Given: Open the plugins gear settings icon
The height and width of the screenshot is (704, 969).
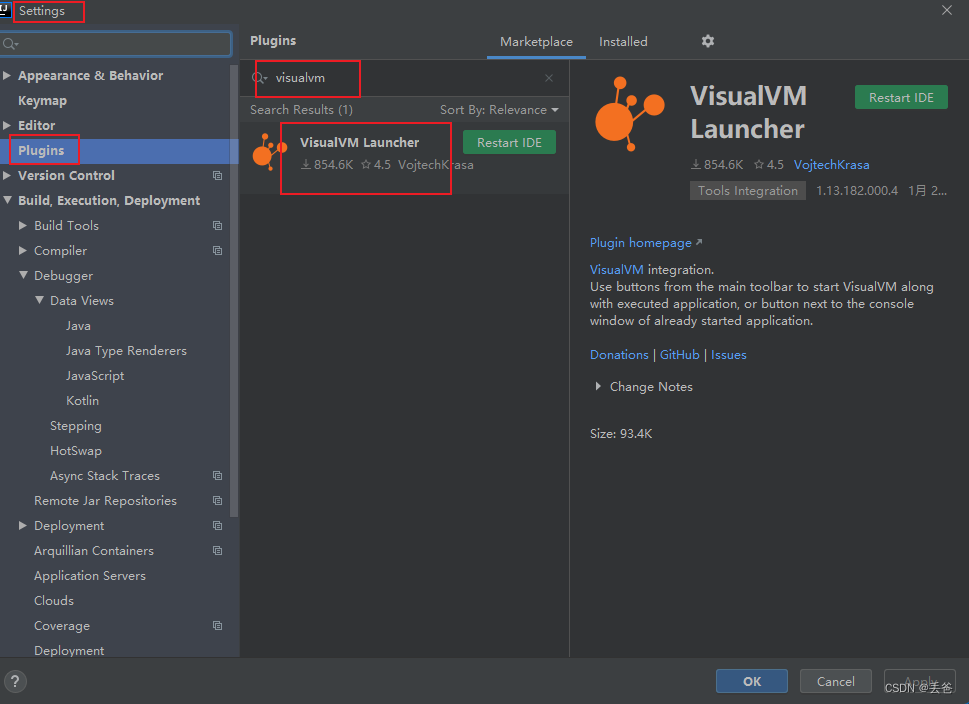Looking at the screenshot, I should tap(708, 41).
